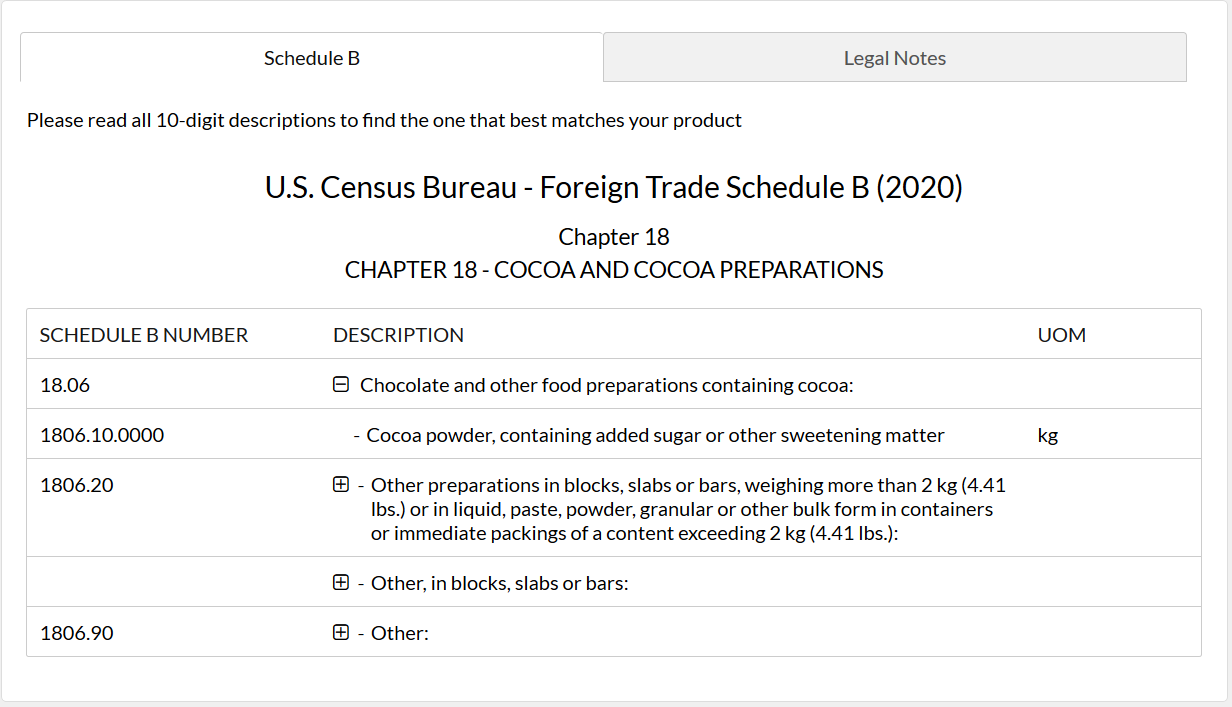The height and width of the screenshot is (707, 1232).
Task: Click the Chocolate and other food preparations text
Action: point(606,385)
